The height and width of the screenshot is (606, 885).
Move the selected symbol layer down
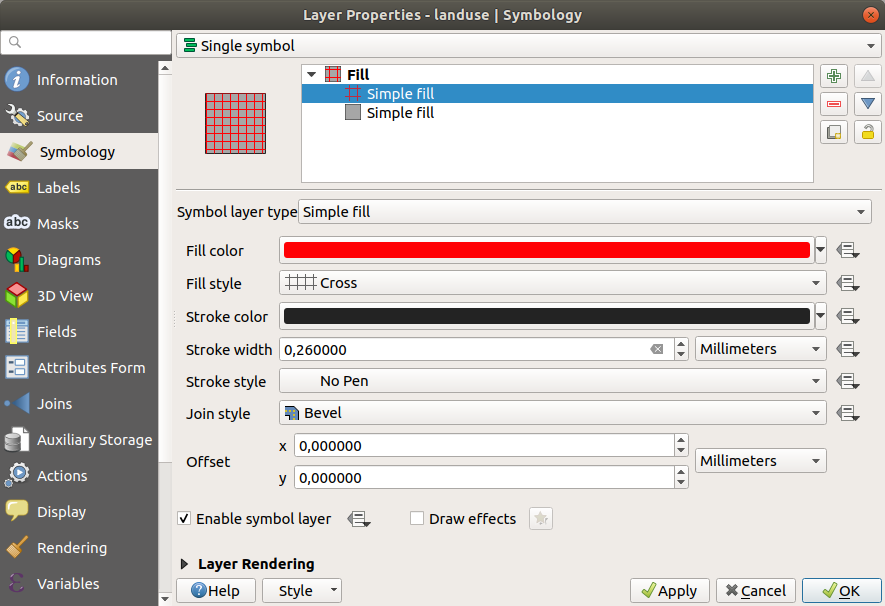coord(867,103)
